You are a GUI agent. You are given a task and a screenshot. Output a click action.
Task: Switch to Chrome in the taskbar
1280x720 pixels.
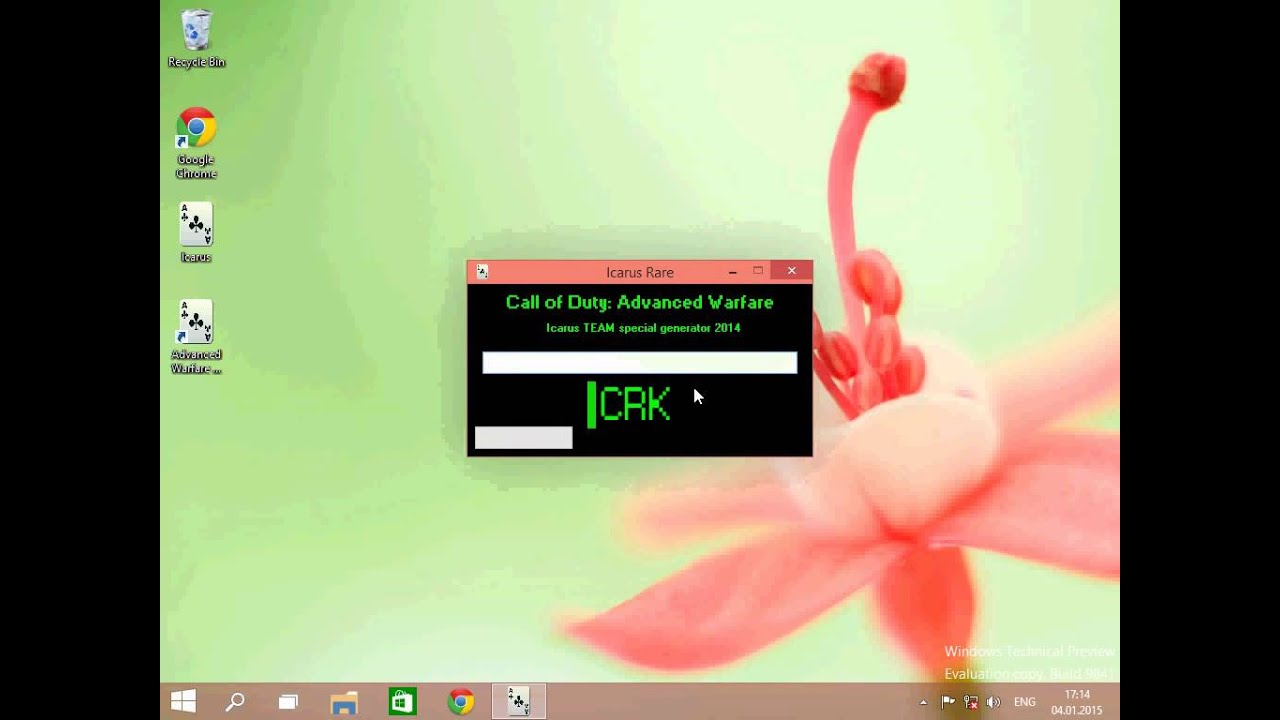click(x=461, y=702)
